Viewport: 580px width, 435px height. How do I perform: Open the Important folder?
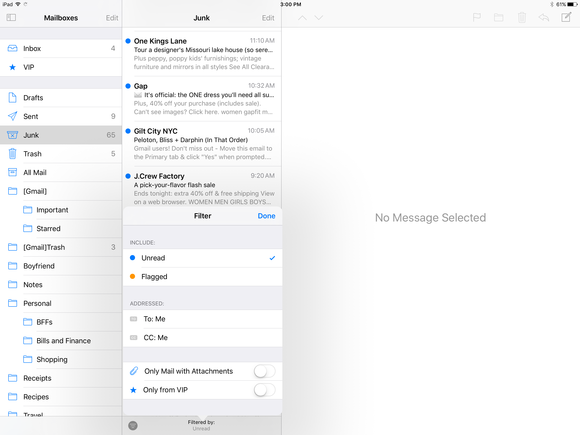[x=61, y=210]
